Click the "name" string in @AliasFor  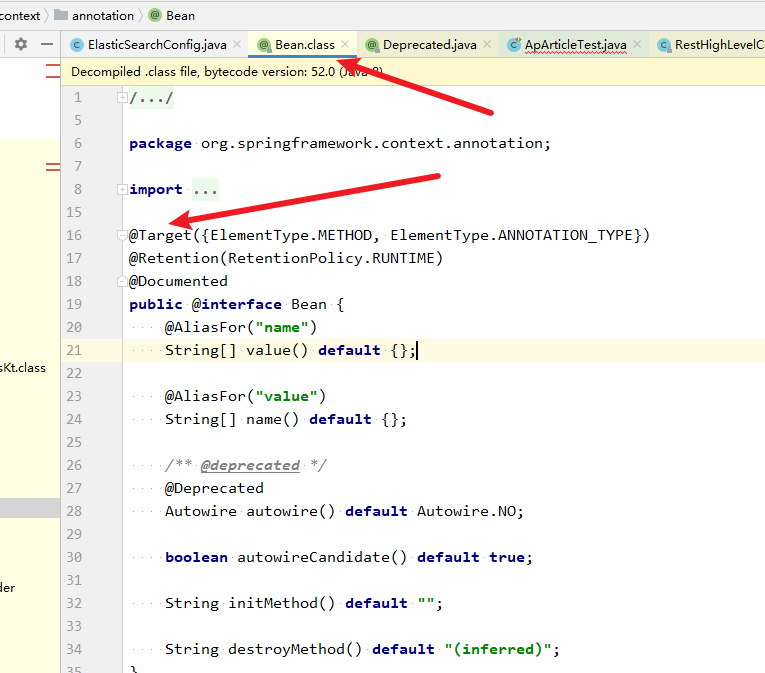coord(282,327)
